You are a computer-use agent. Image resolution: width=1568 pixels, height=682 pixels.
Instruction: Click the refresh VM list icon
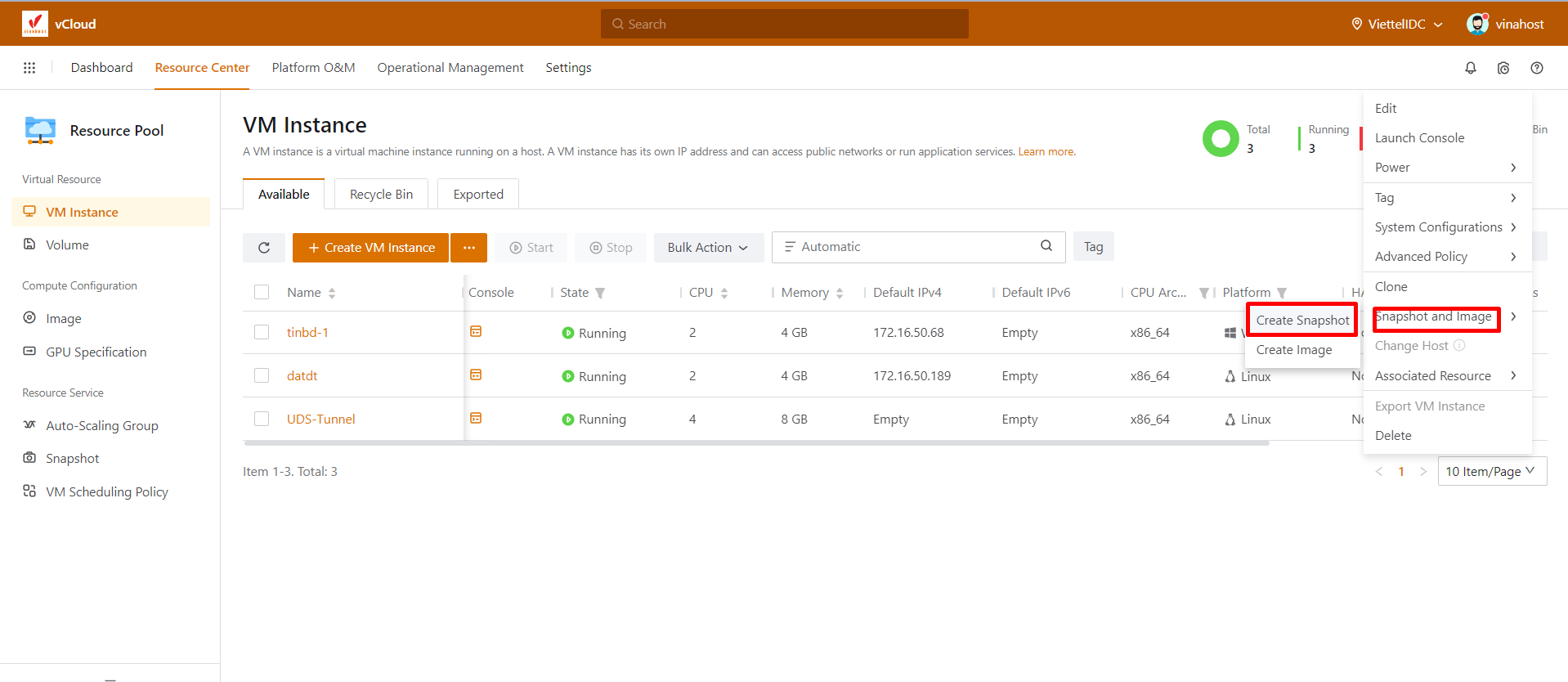click(264, 248)
